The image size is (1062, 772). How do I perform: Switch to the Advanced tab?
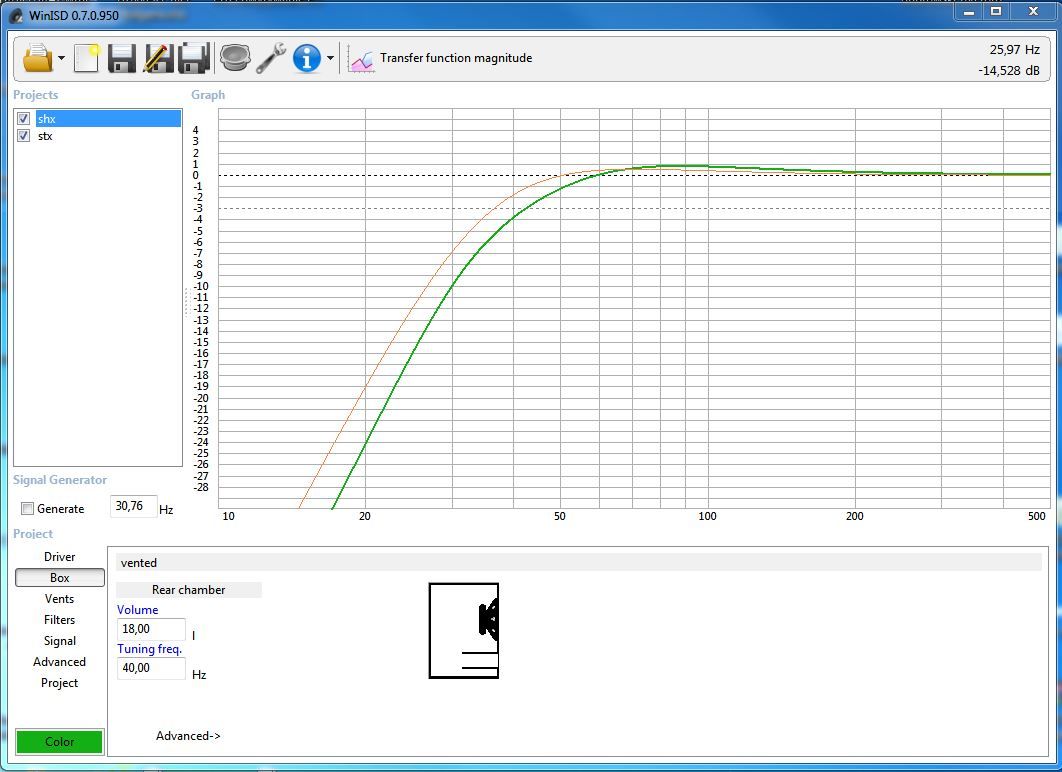(x=60, y=662)
